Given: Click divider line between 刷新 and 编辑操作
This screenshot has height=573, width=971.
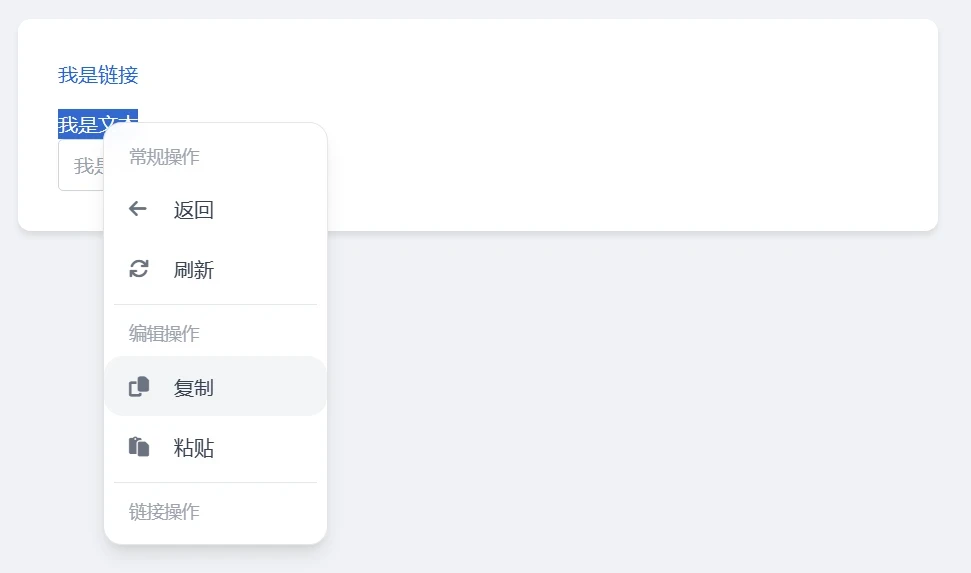Looking at the screenshot, I should click(x=216, y=304).
